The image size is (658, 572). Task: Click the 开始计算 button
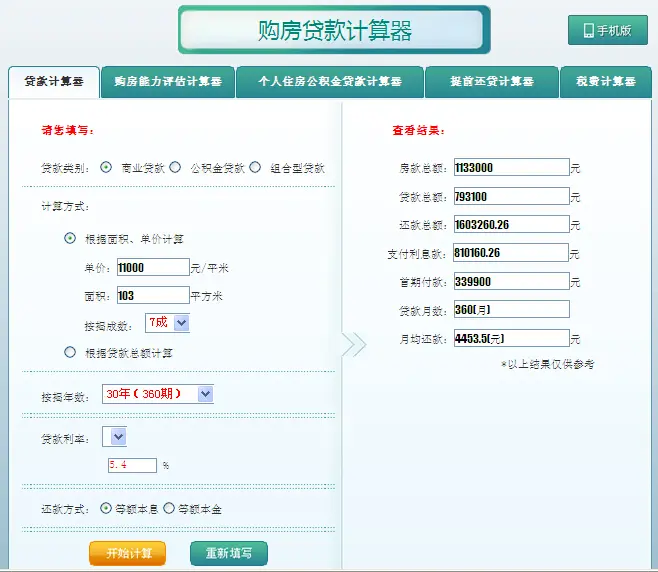(128, 553)
